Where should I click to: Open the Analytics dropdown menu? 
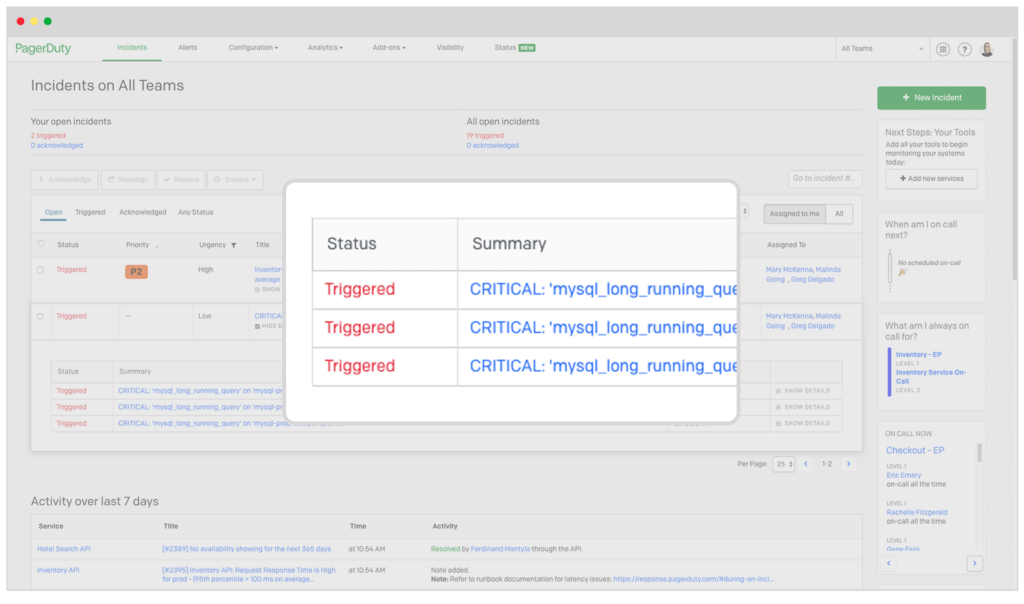click(x=325, y=48)
